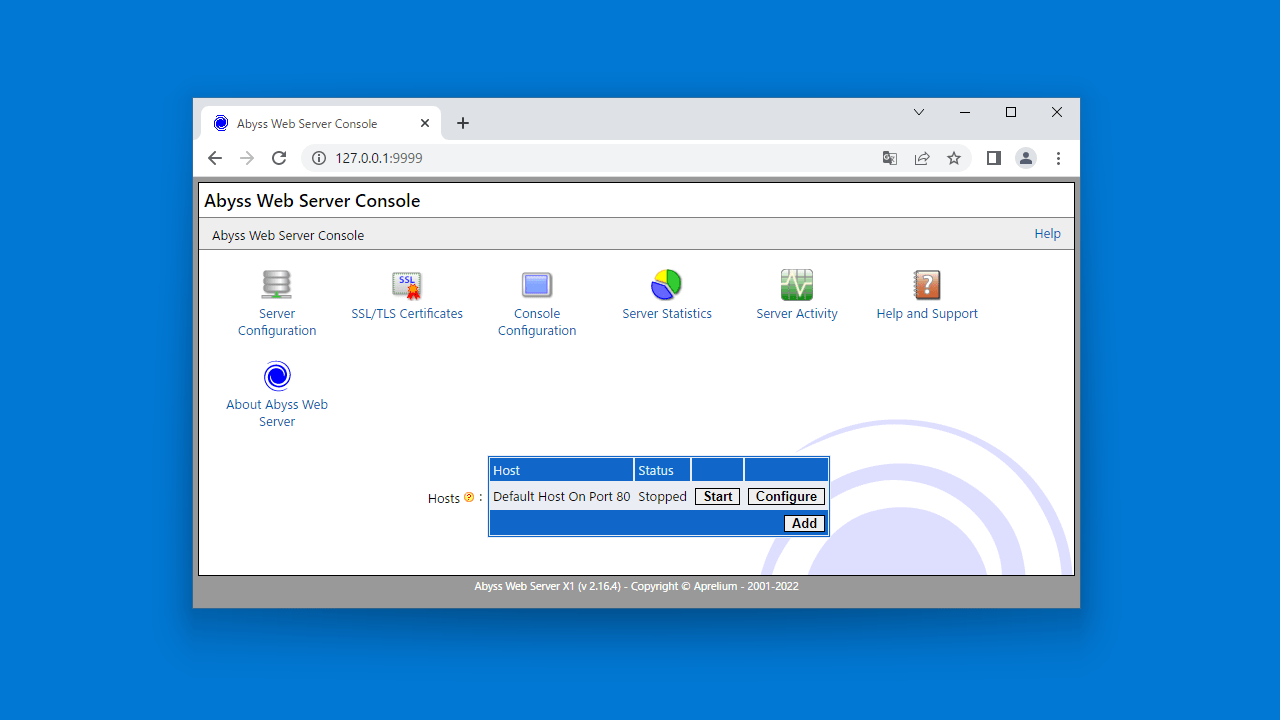Open the Server Statistics pie chart icon
This screenshot has height=720, width=1280.
coord(667,285)
